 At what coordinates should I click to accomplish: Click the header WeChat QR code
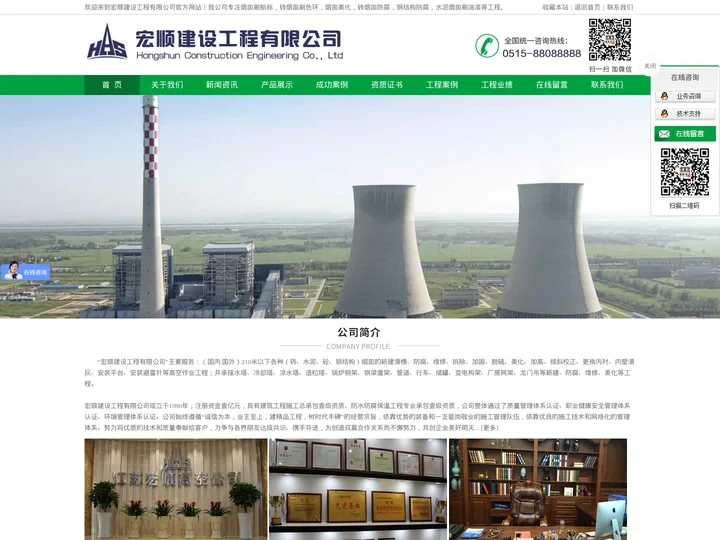610,40
